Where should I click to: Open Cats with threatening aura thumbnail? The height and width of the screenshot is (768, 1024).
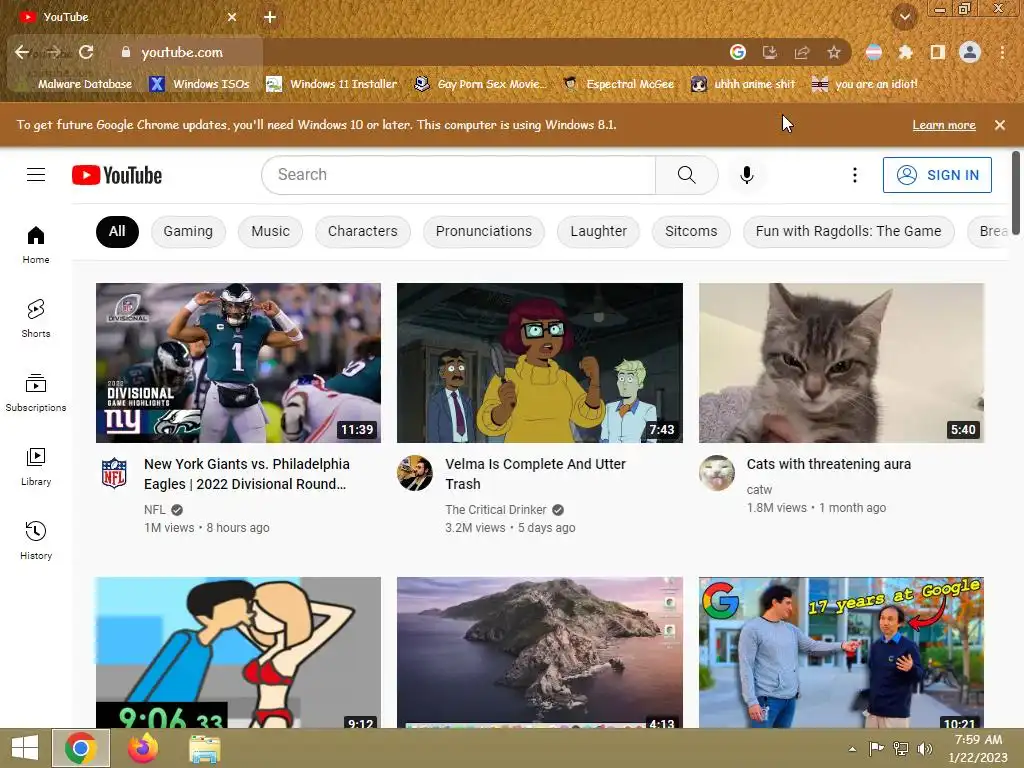coord(841,363)
